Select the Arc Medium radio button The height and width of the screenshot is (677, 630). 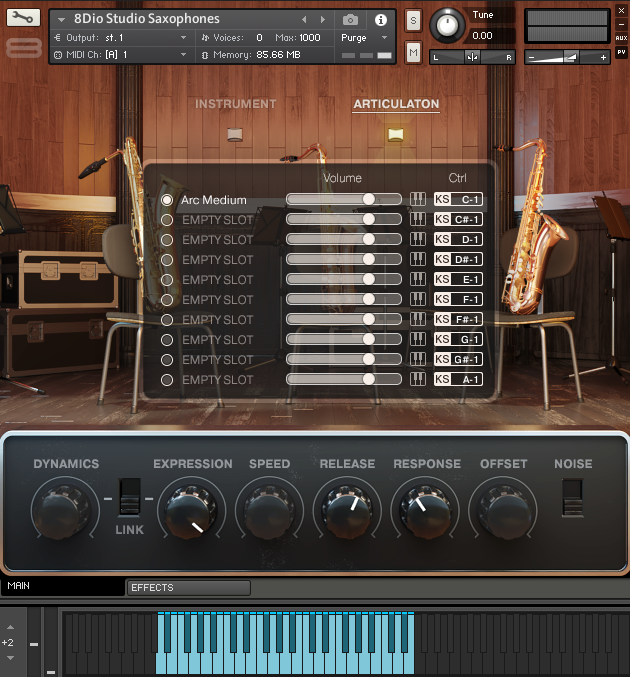point(167,200)
